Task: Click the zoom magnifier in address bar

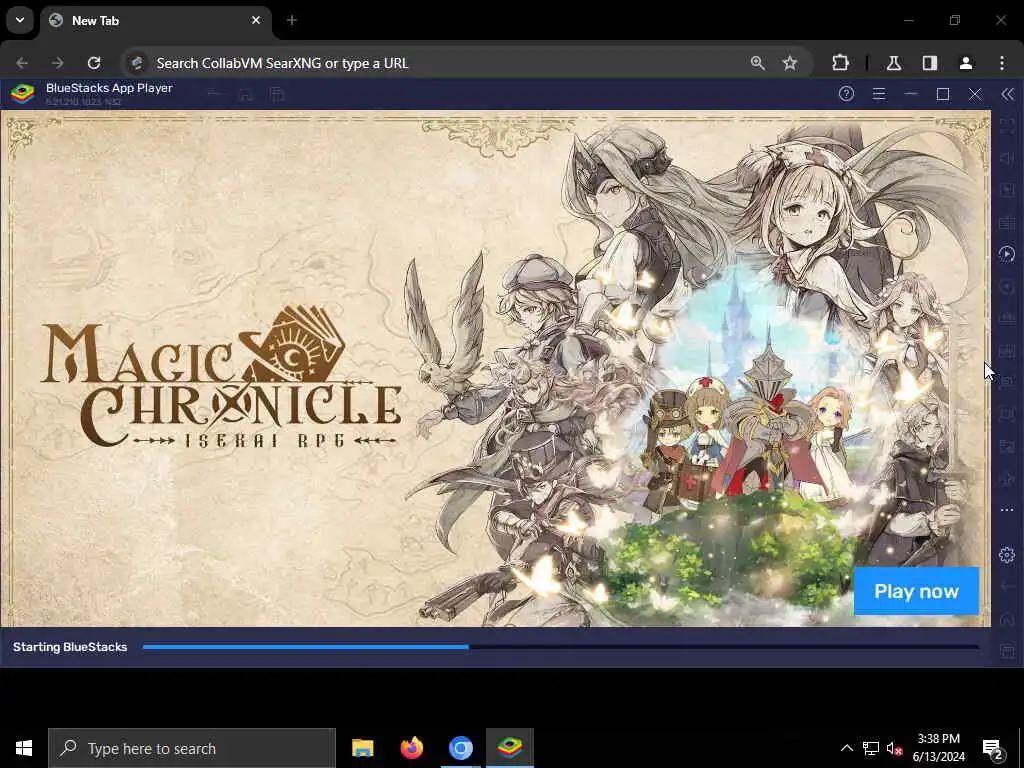Action: click(758, 63)
